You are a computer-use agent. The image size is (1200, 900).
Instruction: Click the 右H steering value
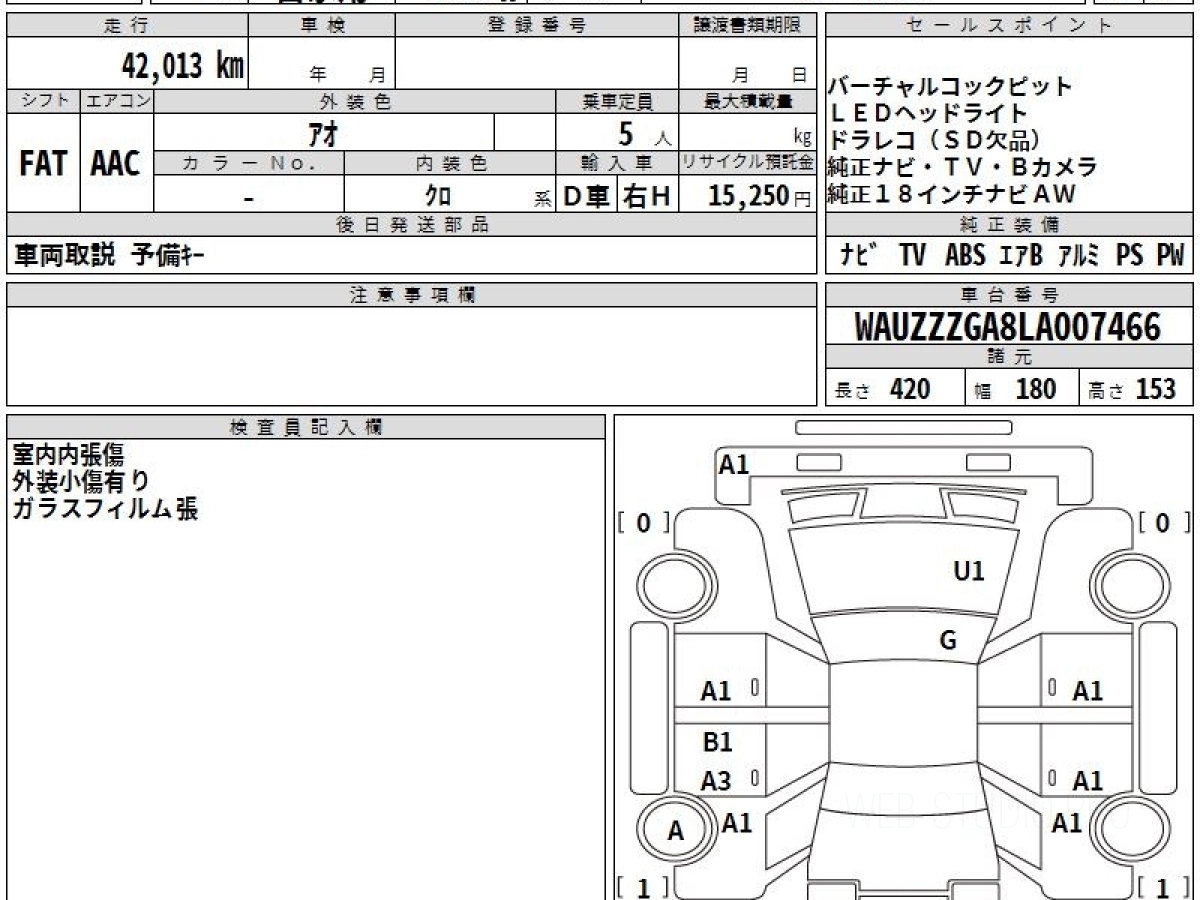click(x=647, y=196)
